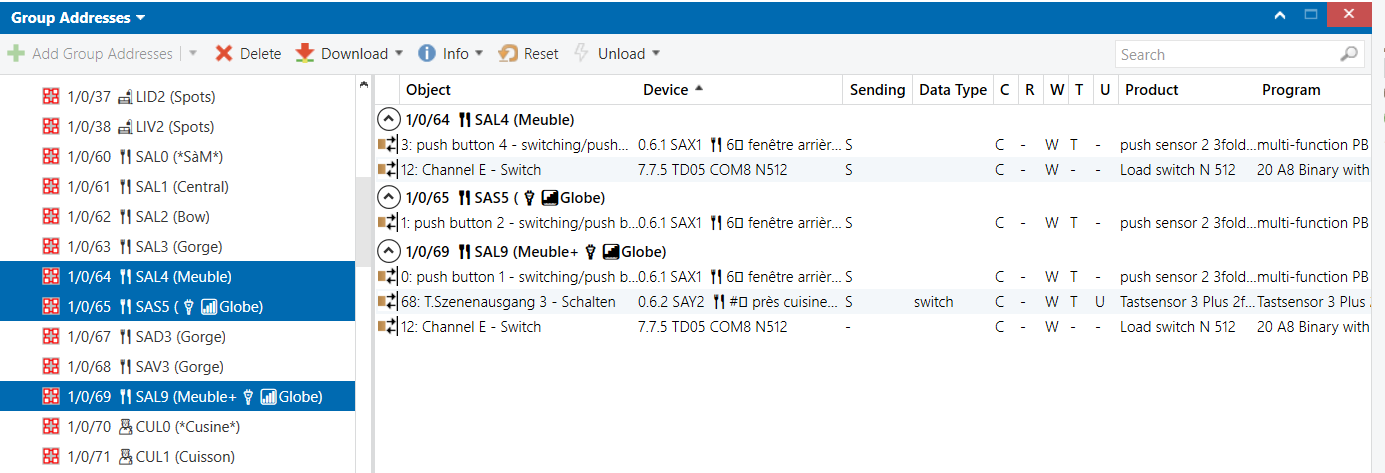Click the Unload lightning icon

coord(581,54)
